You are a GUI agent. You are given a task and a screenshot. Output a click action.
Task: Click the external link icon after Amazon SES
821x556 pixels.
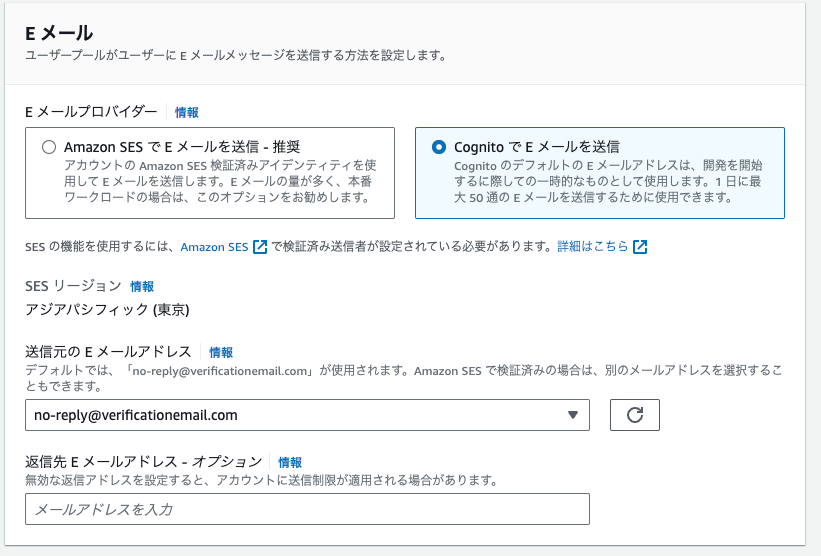coord(260,247)
